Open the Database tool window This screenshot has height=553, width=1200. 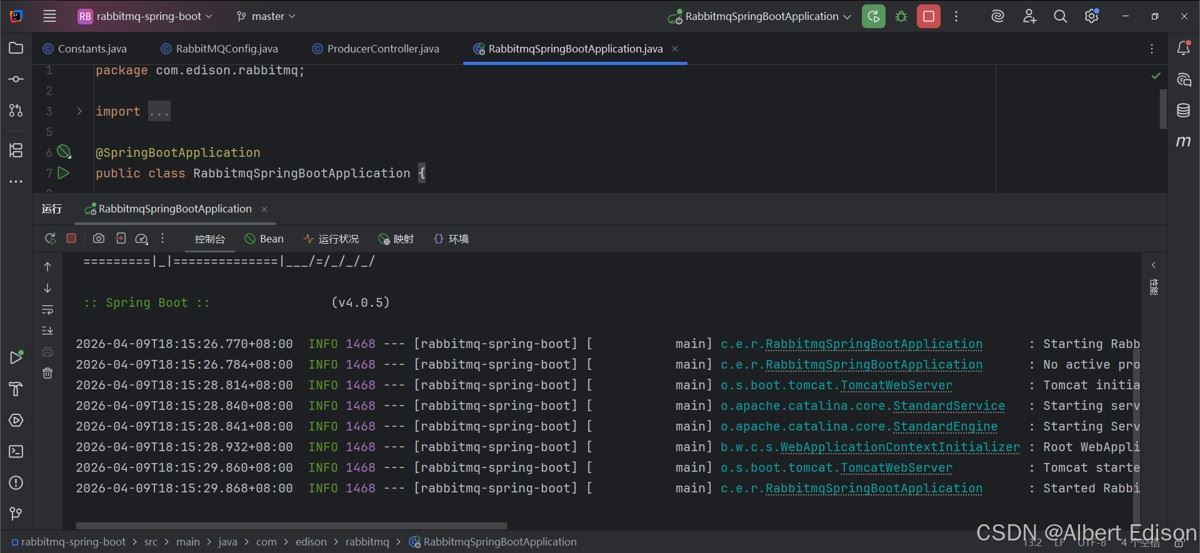[x=1184, y=110]
